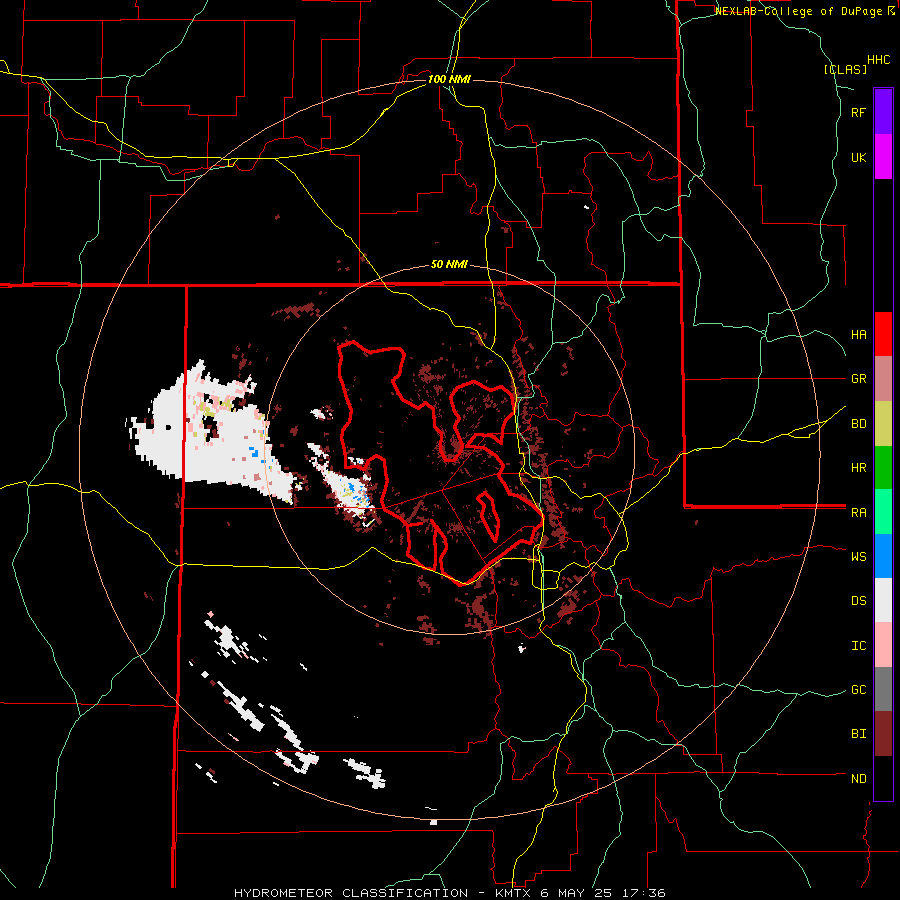
Task: Select the GR legend color block
Action: (883, 379)
